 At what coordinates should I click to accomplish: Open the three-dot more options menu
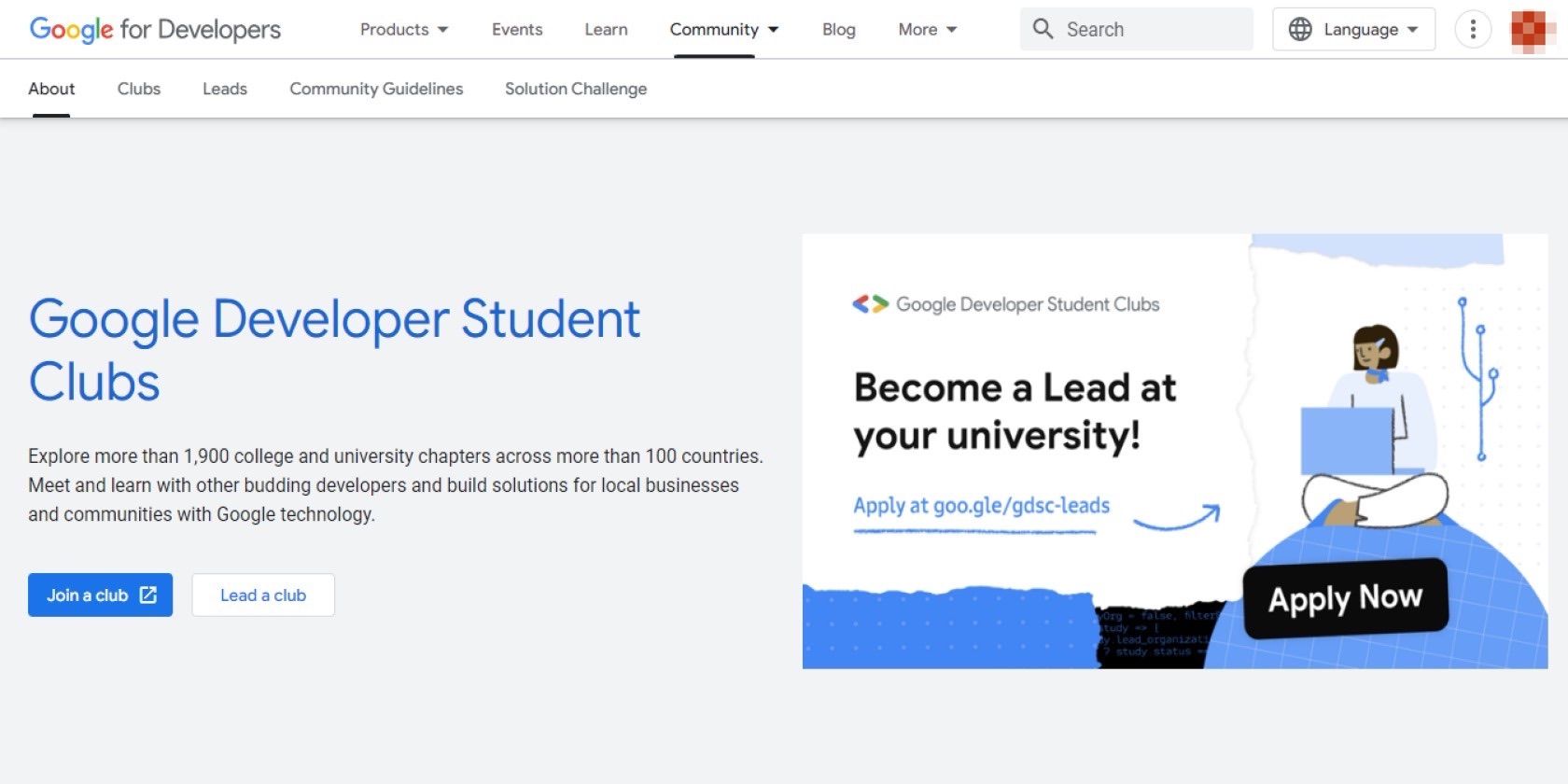1473,29
